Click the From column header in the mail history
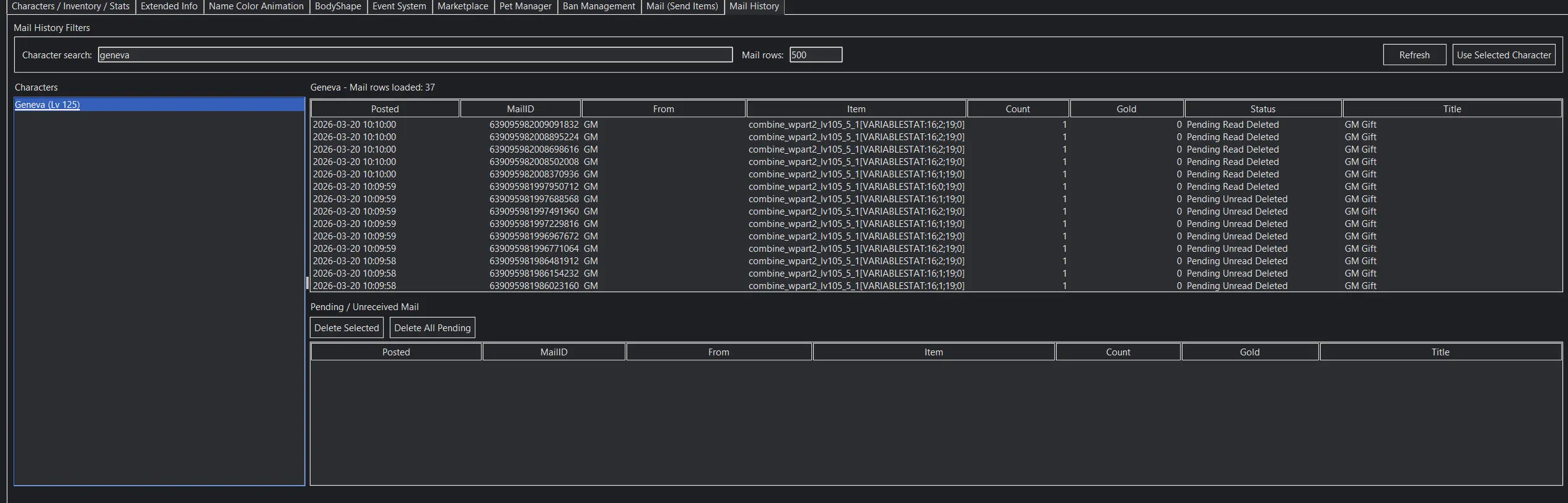This screenshot has height=503, width=1568. tap(664, 109)
